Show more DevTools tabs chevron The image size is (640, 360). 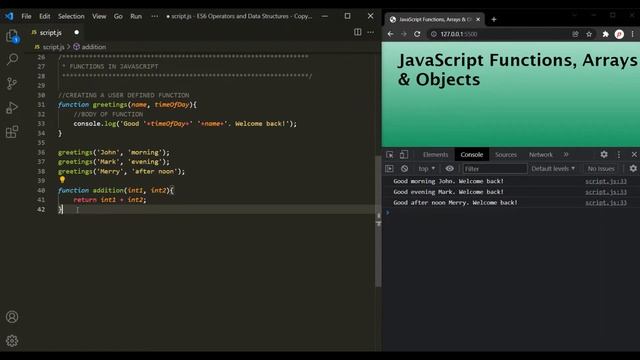pos(566,154)
